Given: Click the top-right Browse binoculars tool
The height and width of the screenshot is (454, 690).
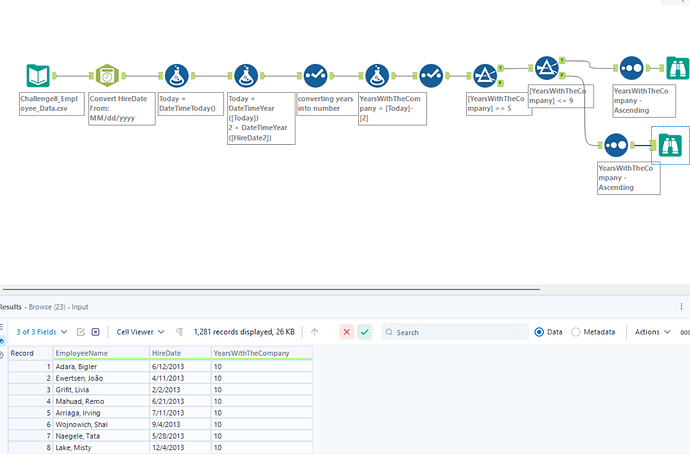Looking at the screenshot, I should pos(678,68).
